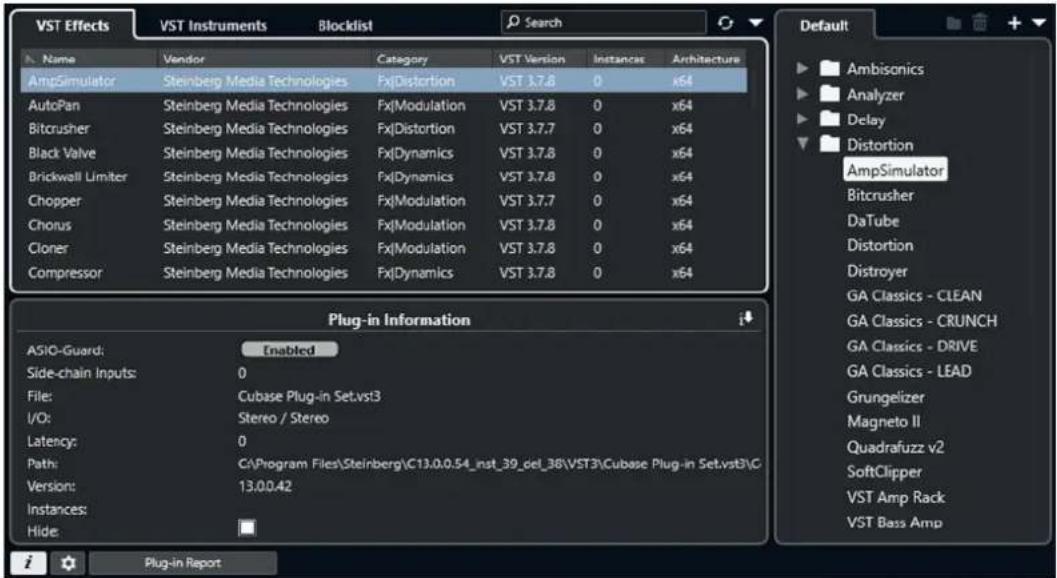This screenshot has height=578, width=1057.
Task: Select Quadrafuzz v2 in the collection tree
Action: click(x=895, y=447)
